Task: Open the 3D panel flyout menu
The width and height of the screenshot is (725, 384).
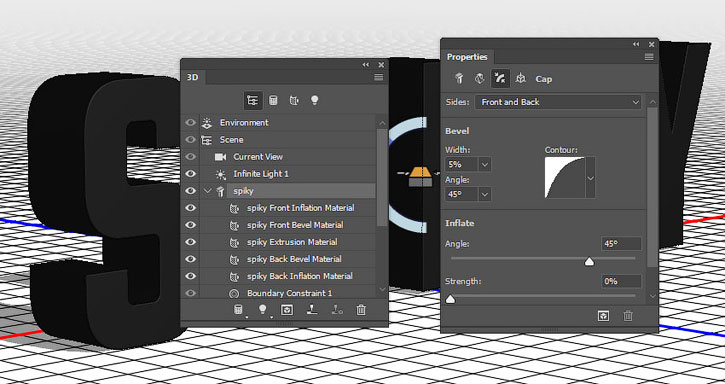Action: 379,77
